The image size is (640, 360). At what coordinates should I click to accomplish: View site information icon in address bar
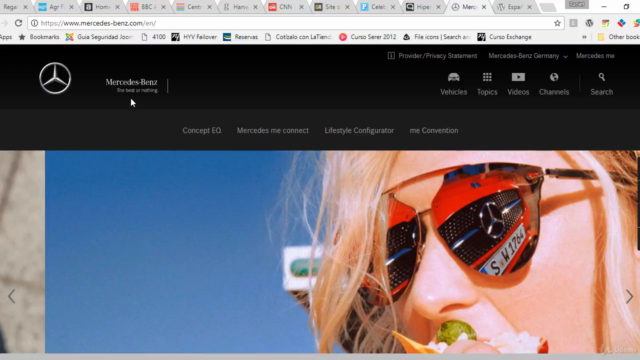[34, 23]
